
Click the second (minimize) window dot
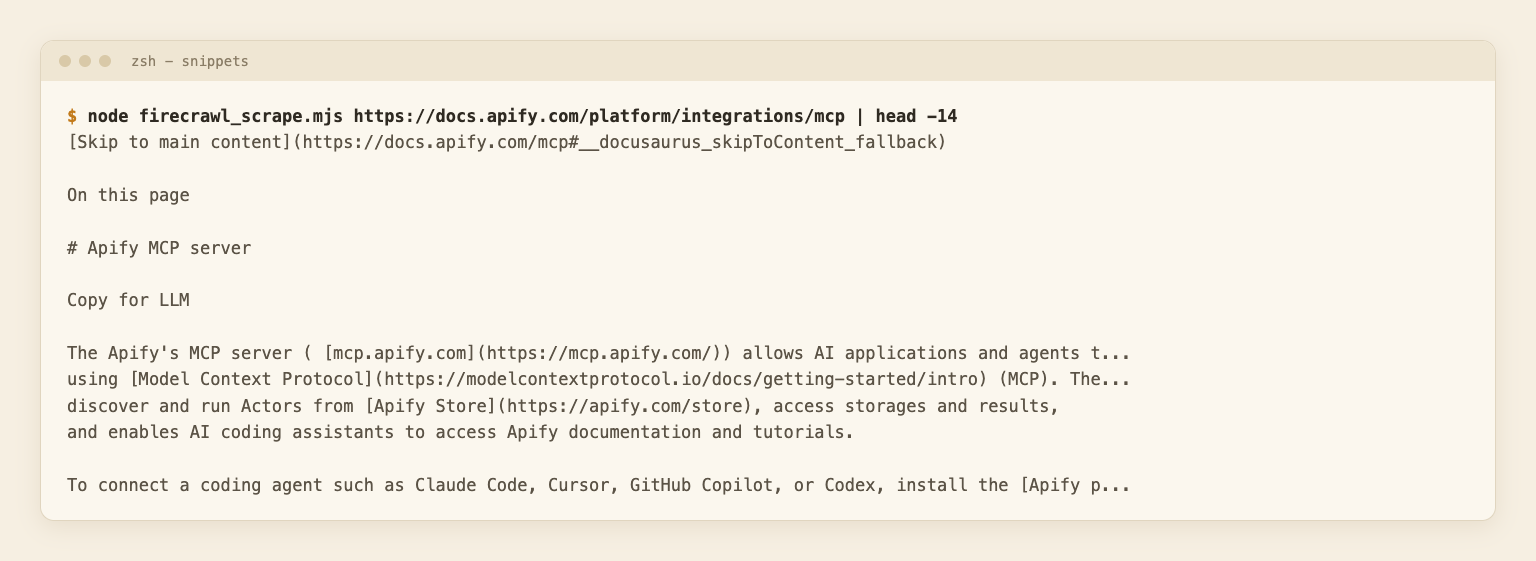point(85,61)
